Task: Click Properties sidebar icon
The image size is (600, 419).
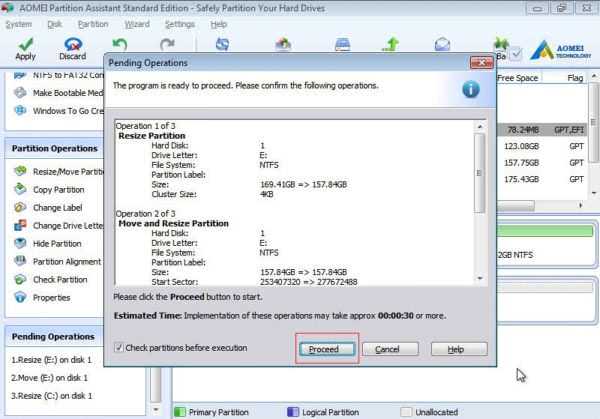Action: click(x=20, y=297)
